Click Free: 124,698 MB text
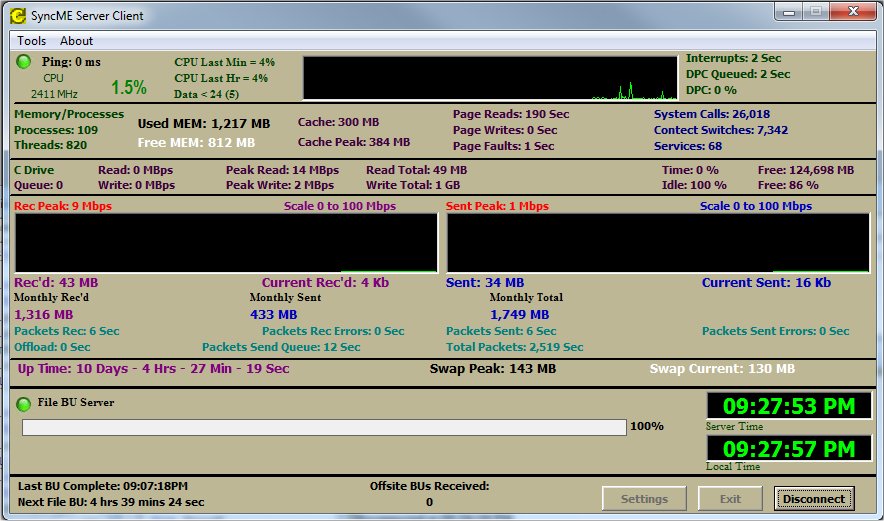 (x=806, y=170)
